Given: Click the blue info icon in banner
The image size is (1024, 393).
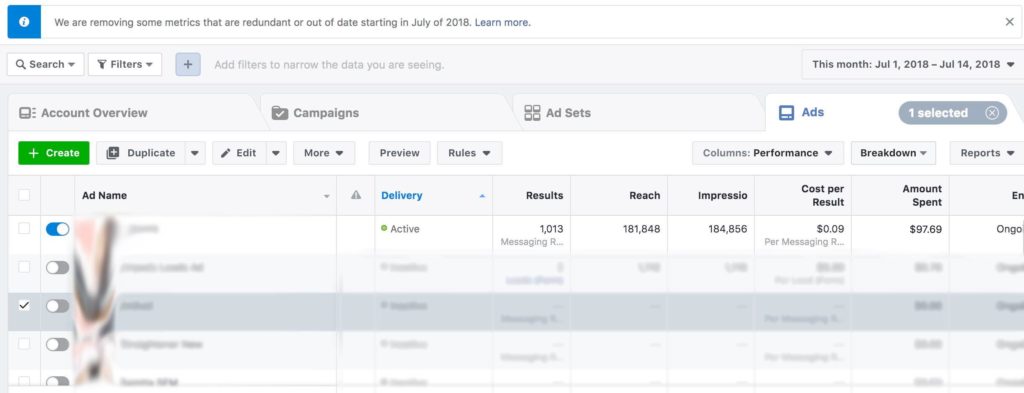Looking at the screenshot, I should coord(24,22).
